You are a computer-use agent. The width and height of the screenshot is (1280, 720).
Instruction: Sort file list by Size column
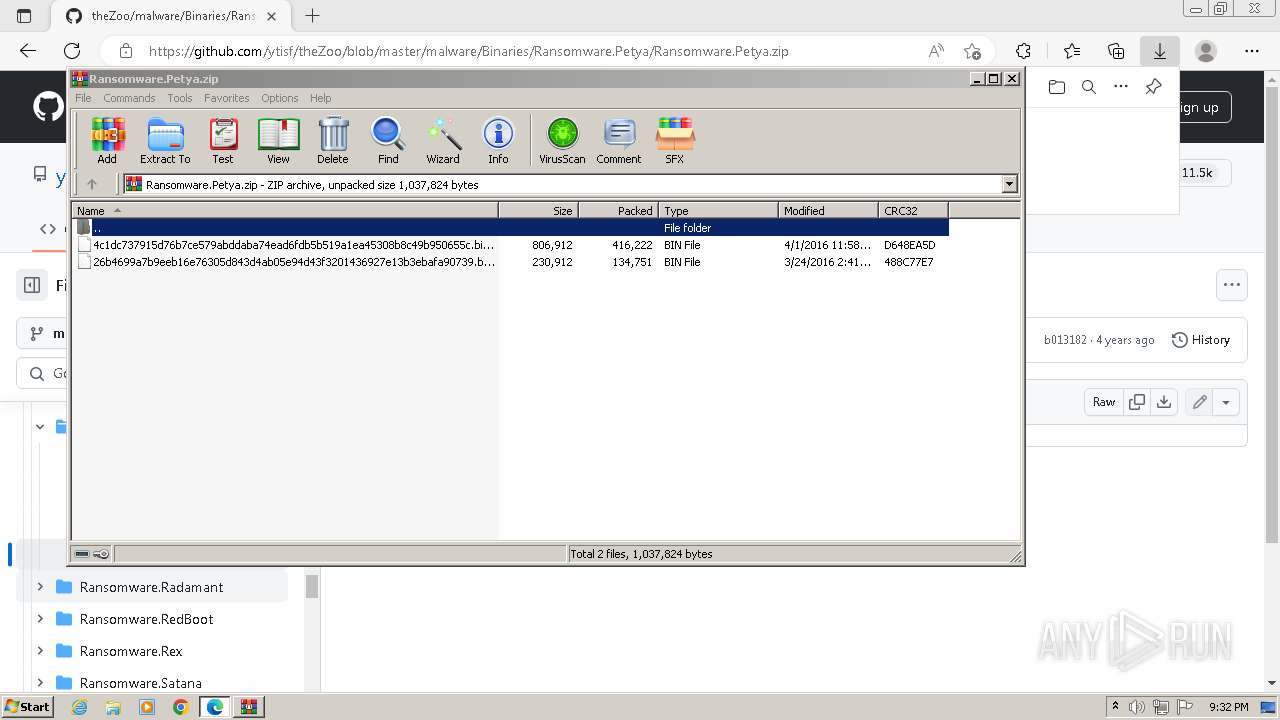click(x=538, y=210)
